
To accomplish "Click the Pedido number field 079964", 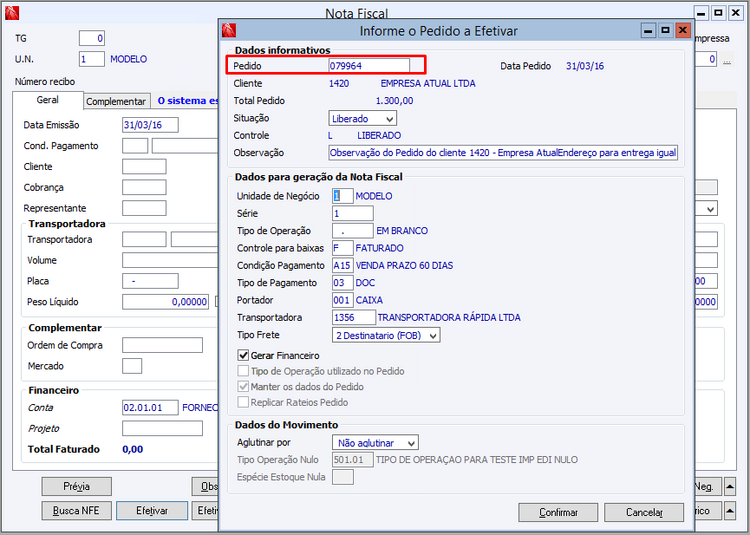I will tap(369, 66).
